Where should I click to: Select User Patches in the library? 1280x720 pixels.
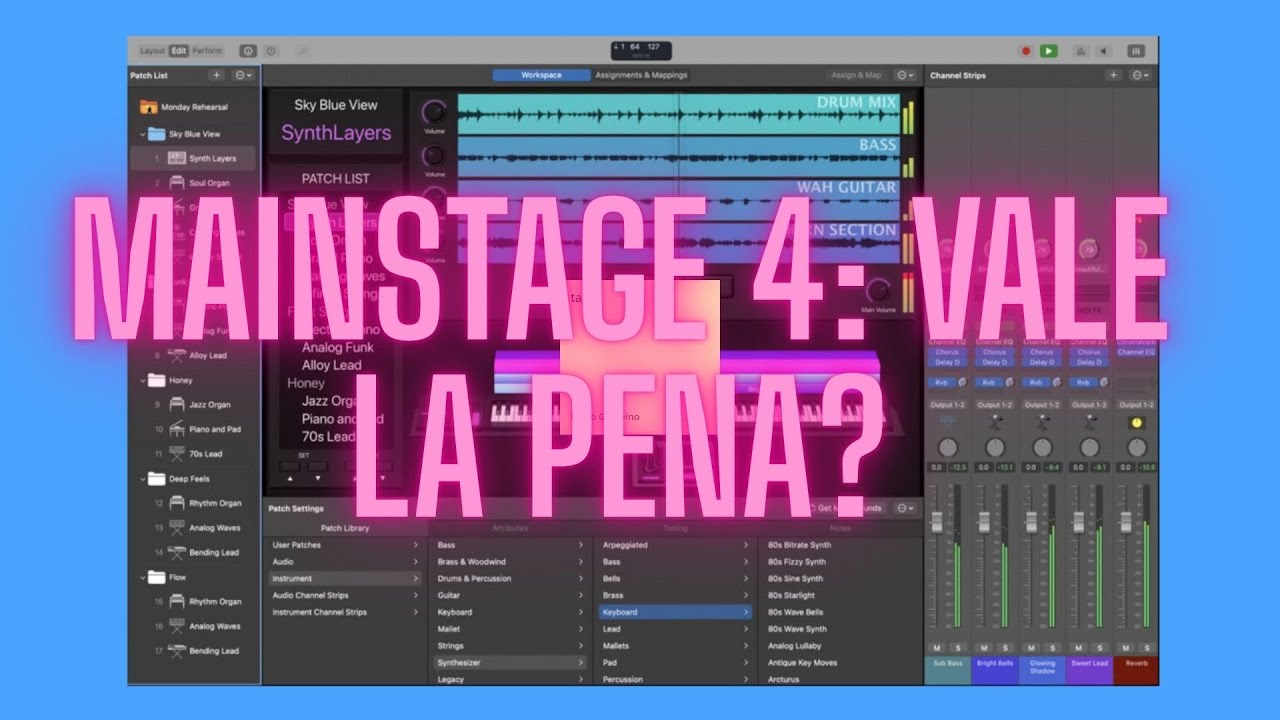pyautogui.click(x=344, y=545)
